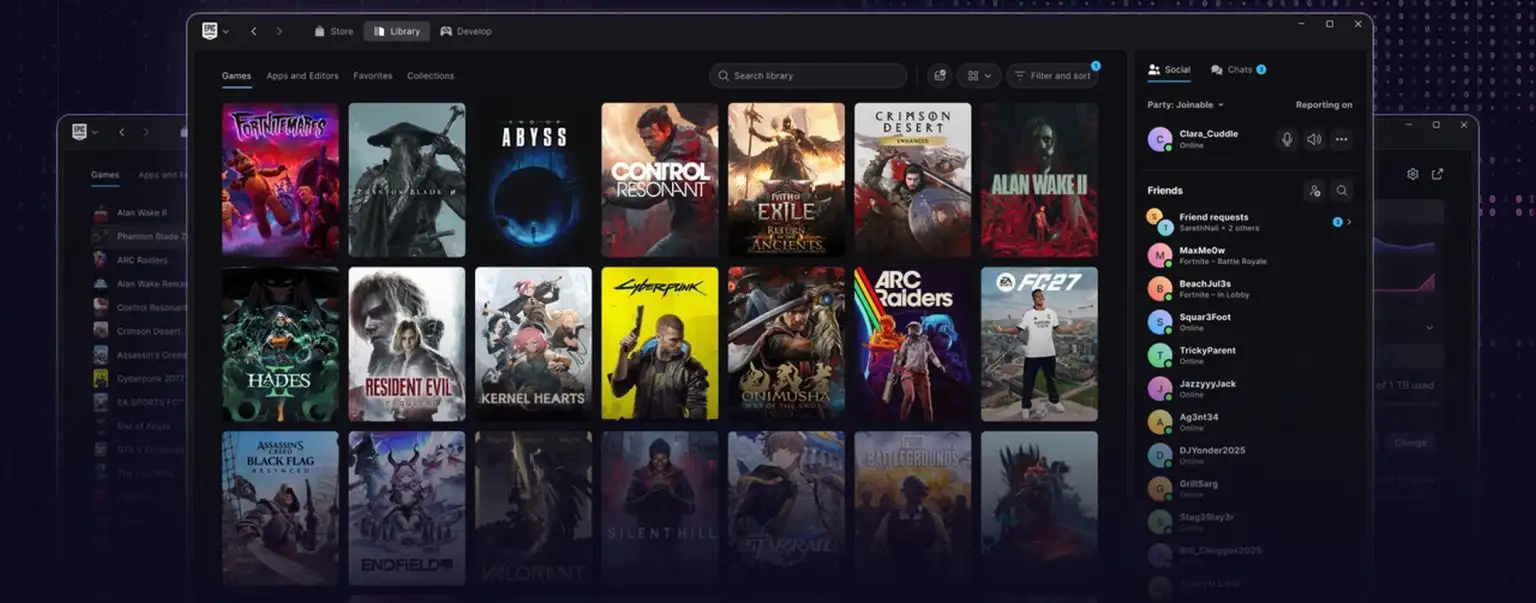Viewport: 1536px width, 603px height.
Task: Select the Games sub-tab in the front window
Action: coord(237,76)
